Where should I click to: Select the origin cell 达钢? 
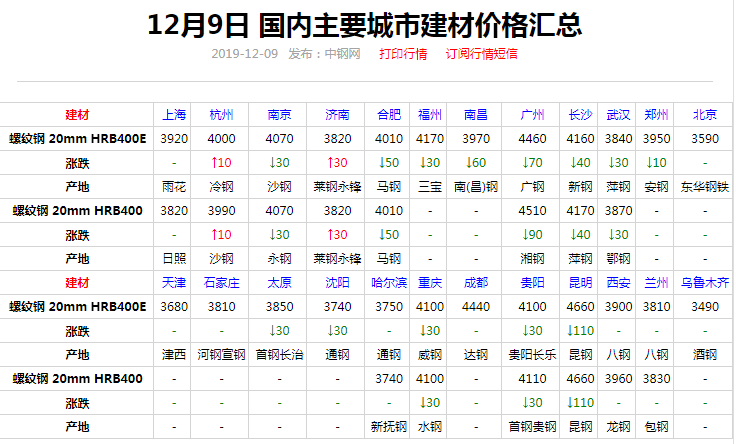[475, 355]
